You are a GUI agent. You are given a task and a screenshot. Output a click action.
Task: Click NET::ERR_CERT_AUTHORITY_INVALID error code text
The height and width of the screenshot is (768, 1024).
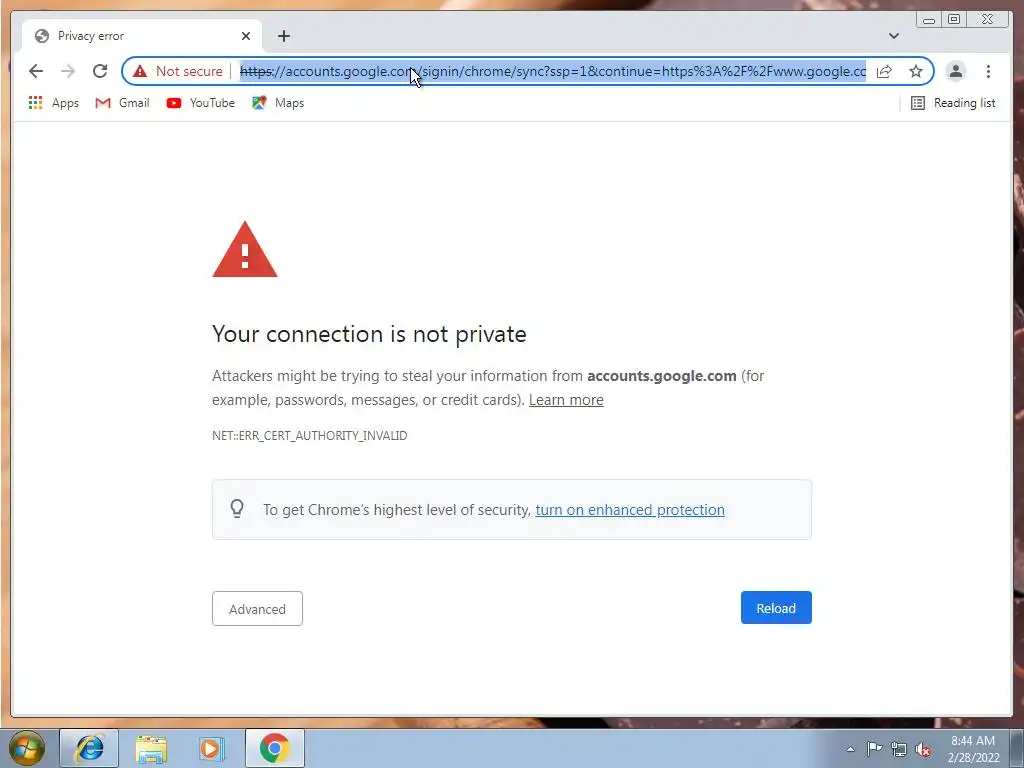(x=310, y=436)
